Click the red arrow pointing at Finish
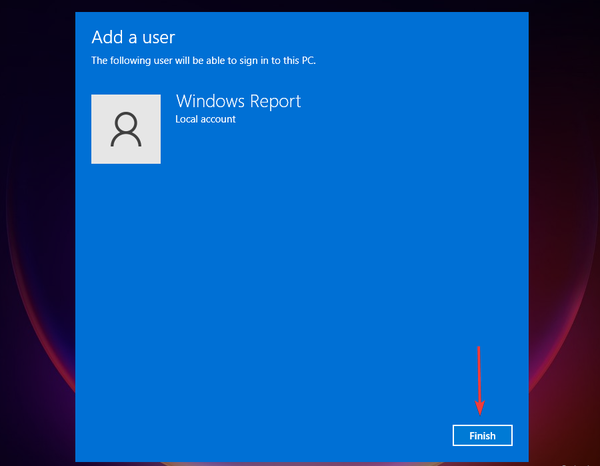Viewport: 600px width, 466px height. pos(479,380)
